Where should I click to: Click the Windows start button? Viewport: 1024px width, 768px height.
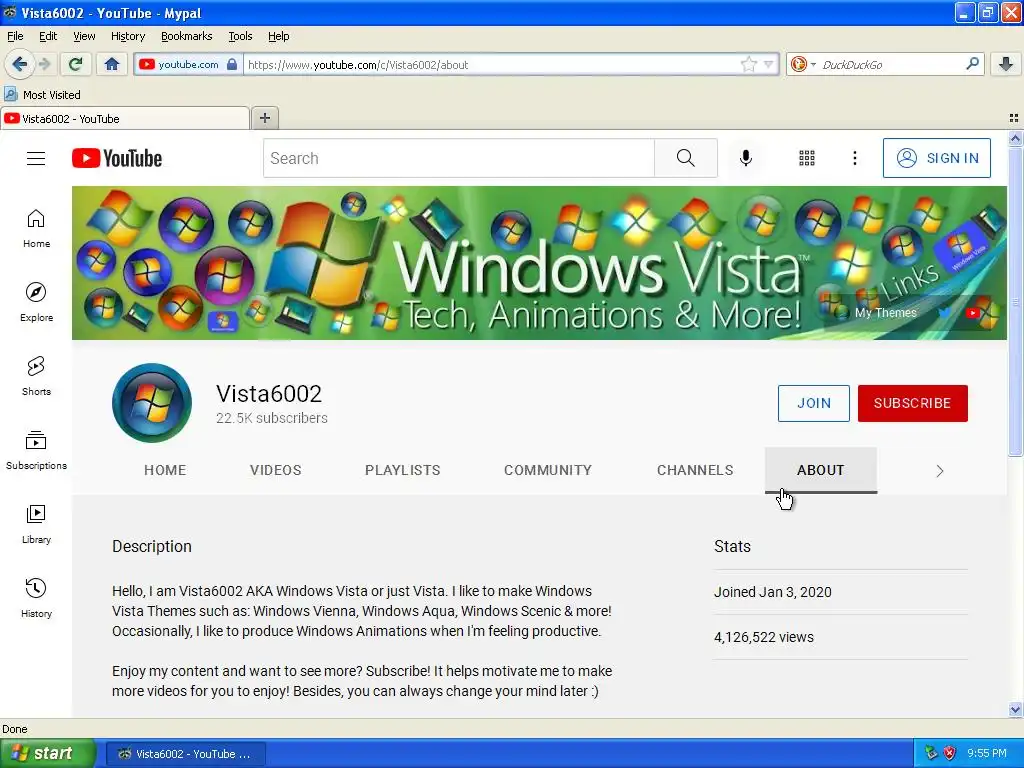tap(47, 754)
